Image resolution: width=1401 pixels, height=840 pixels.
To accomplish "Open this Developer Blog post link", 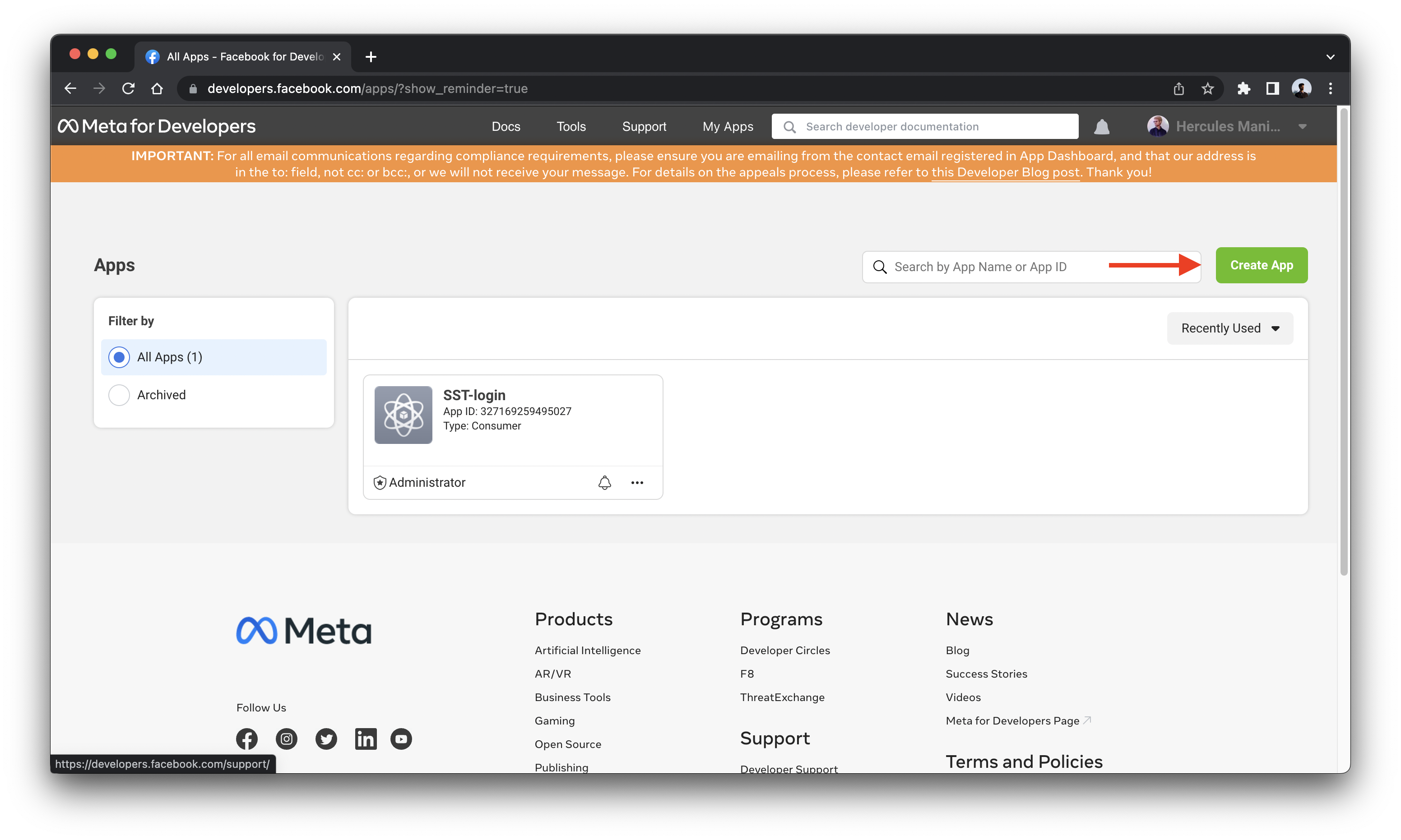I will pyautogui.click(x=1005, y=172).
